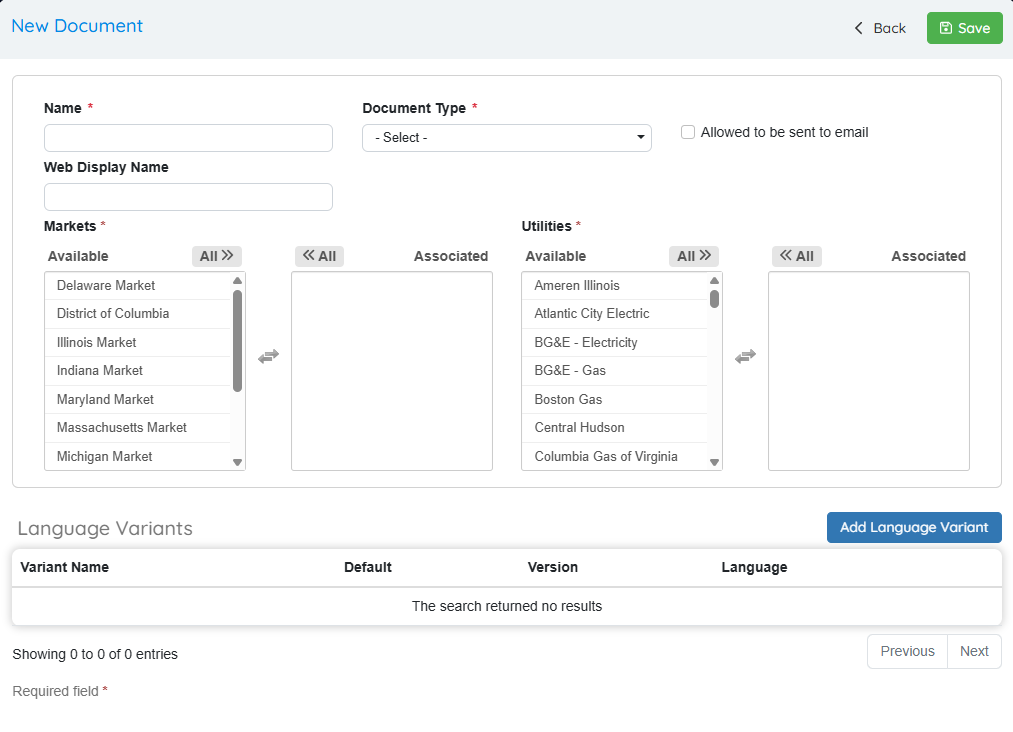
Task: Select Atlantic City Electric utility
Action: tap(615, 314)
